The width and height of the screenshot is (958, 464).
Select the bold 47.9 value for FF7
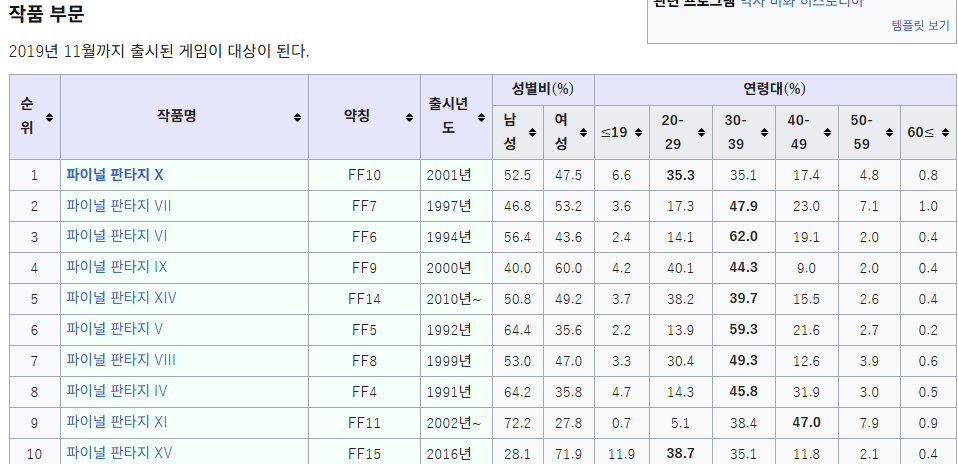pyautogui.click(x=744, y=206)
